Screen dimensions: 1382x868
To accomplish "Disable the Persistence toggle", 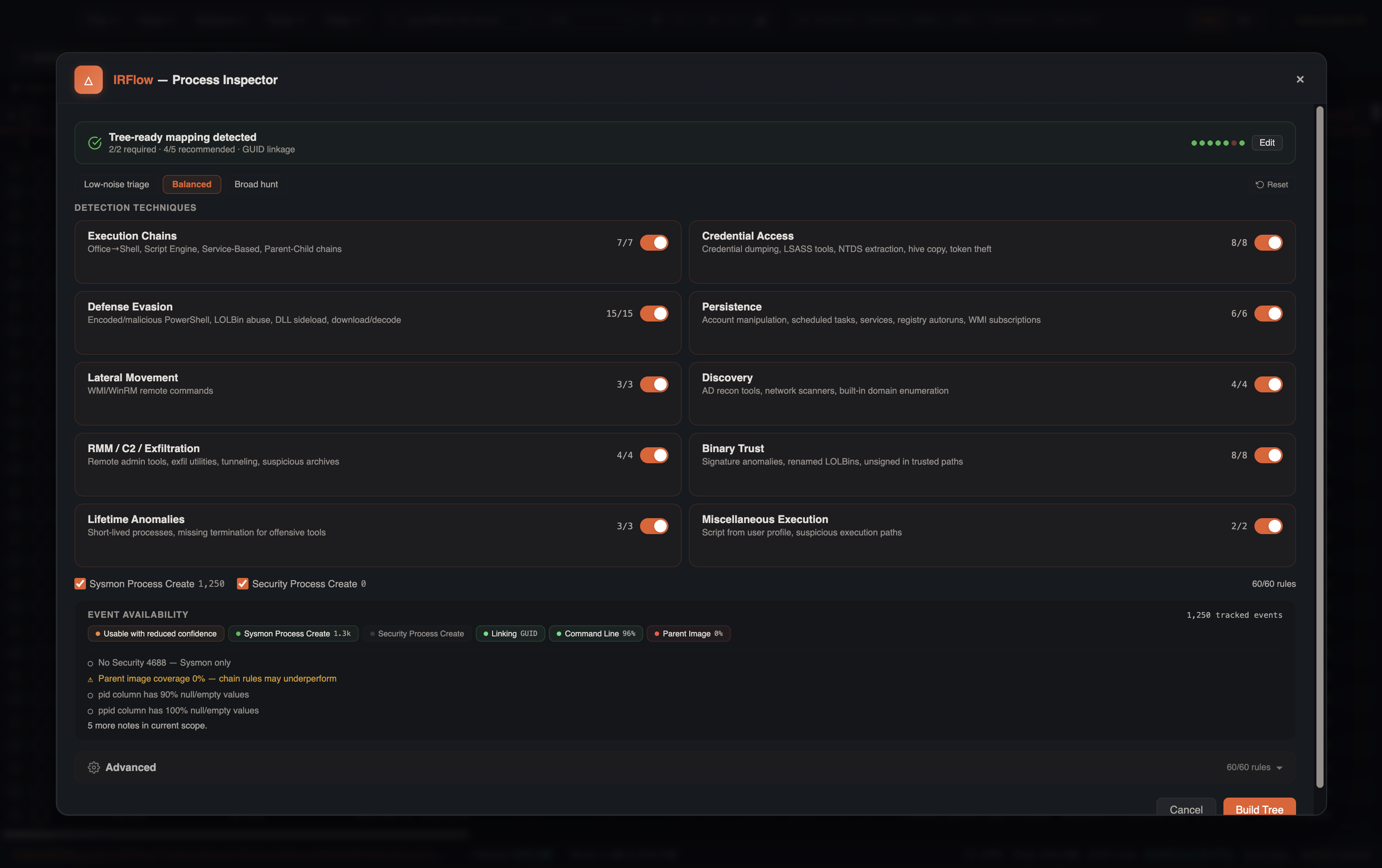I will point(1268,313).
